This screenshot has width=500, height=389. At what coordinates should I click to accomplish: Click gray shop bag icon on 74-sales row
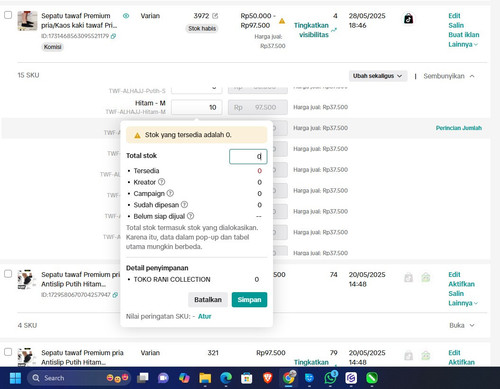coord(408,277)
